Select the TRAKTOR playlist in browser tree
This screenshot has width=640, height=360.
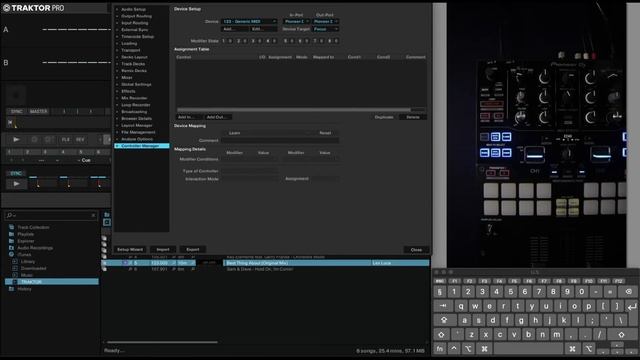coord(52,282)
